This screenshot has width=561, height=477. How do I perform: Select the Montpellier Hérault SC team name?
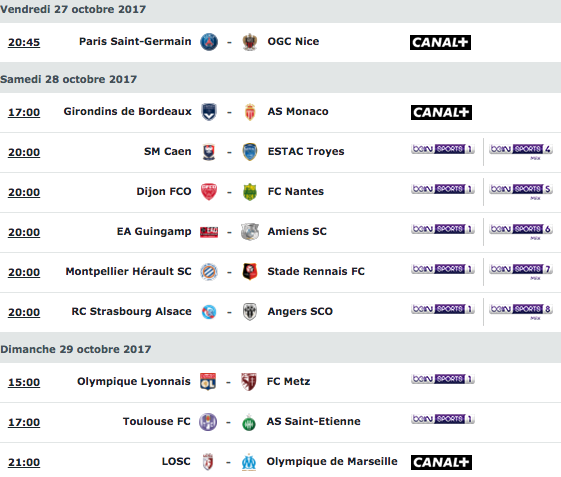coord(128,271)
